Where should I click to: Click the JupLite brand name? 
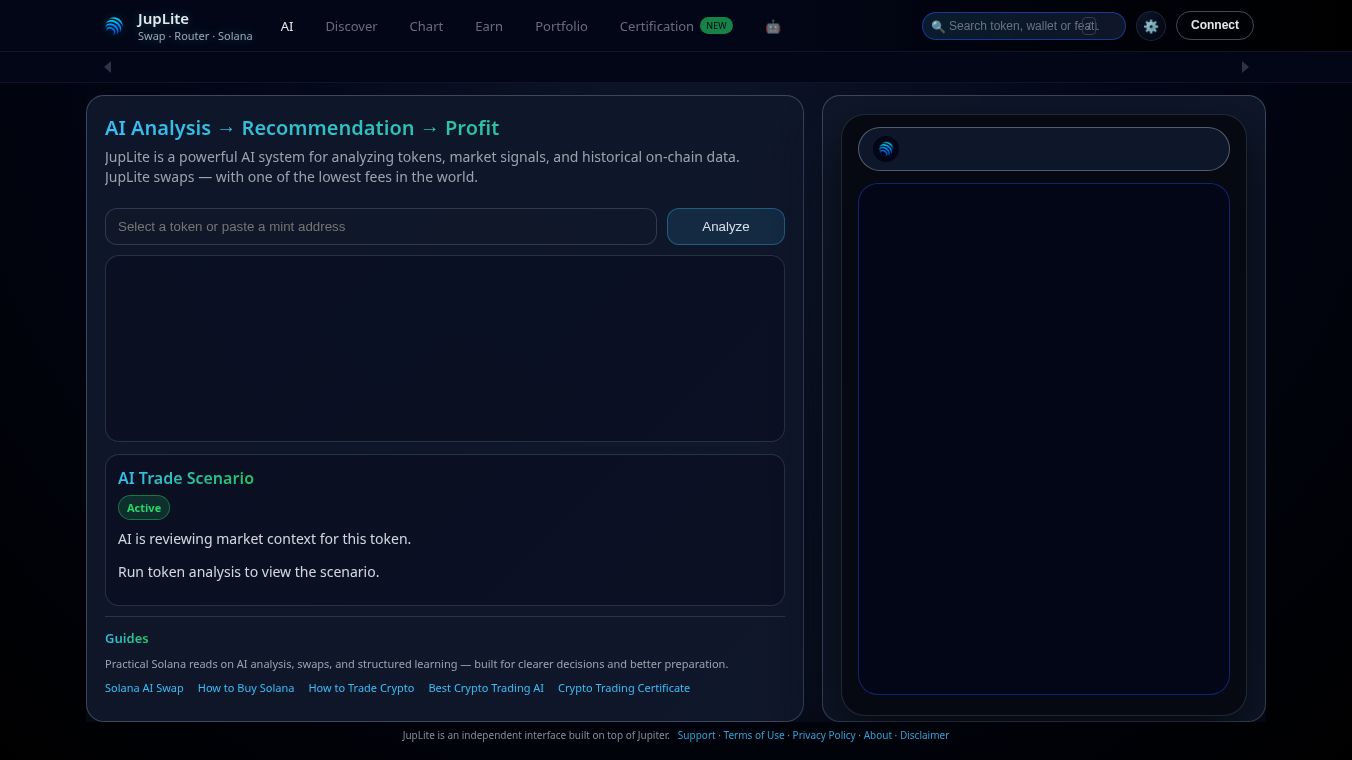point(163,18)
